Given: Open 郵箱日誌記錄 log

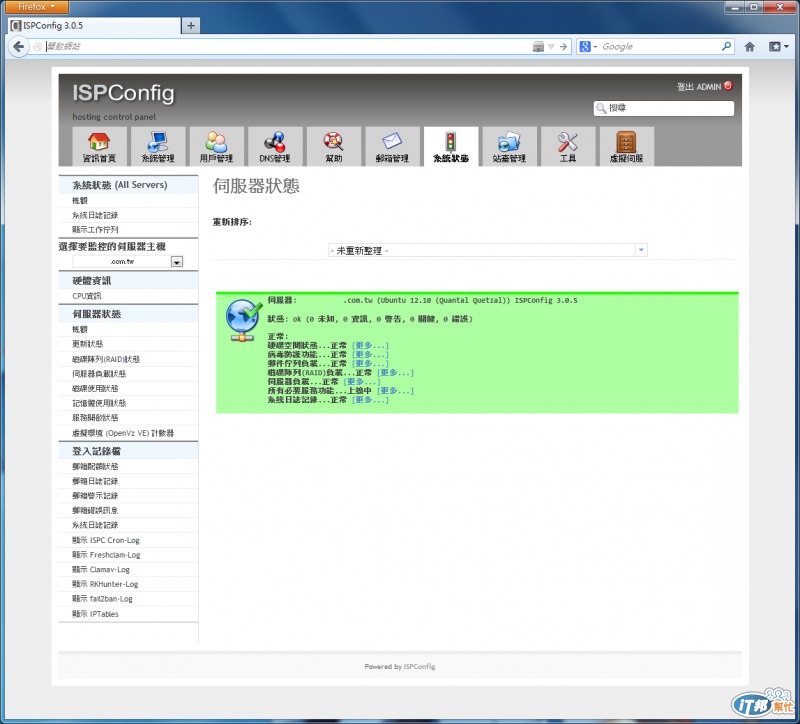Looking at the screenshot, I should click(x=95, y=481).
